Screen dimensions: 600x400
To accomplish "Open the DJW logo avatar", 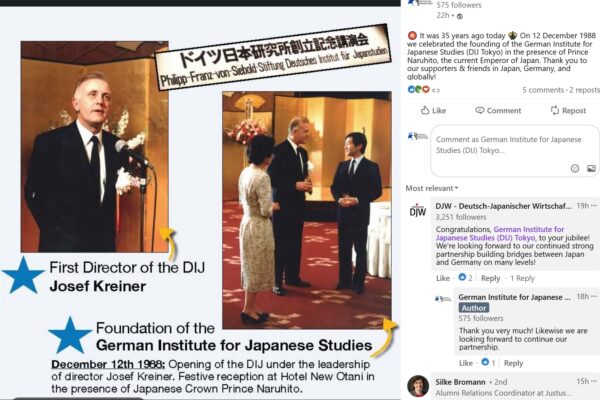I will click(x=417, y=211).
